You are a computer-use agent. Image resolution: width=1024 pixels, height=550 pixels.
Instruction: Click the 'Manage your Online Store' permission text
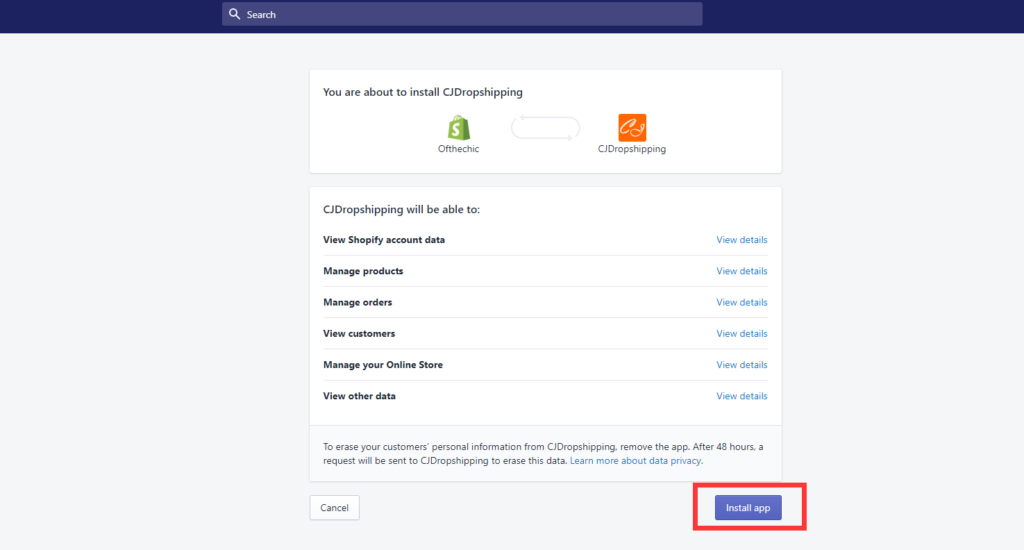click(383, 365)
